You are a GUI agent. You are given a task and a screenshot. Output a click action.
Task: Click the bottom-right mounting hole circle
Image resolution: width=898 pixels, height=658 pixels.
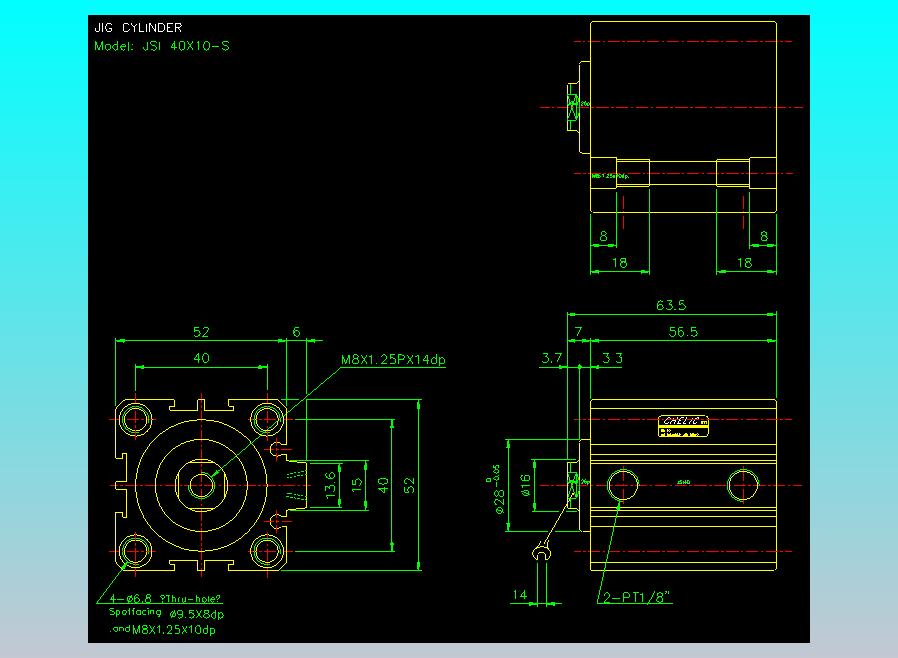(x=267, y=551)
